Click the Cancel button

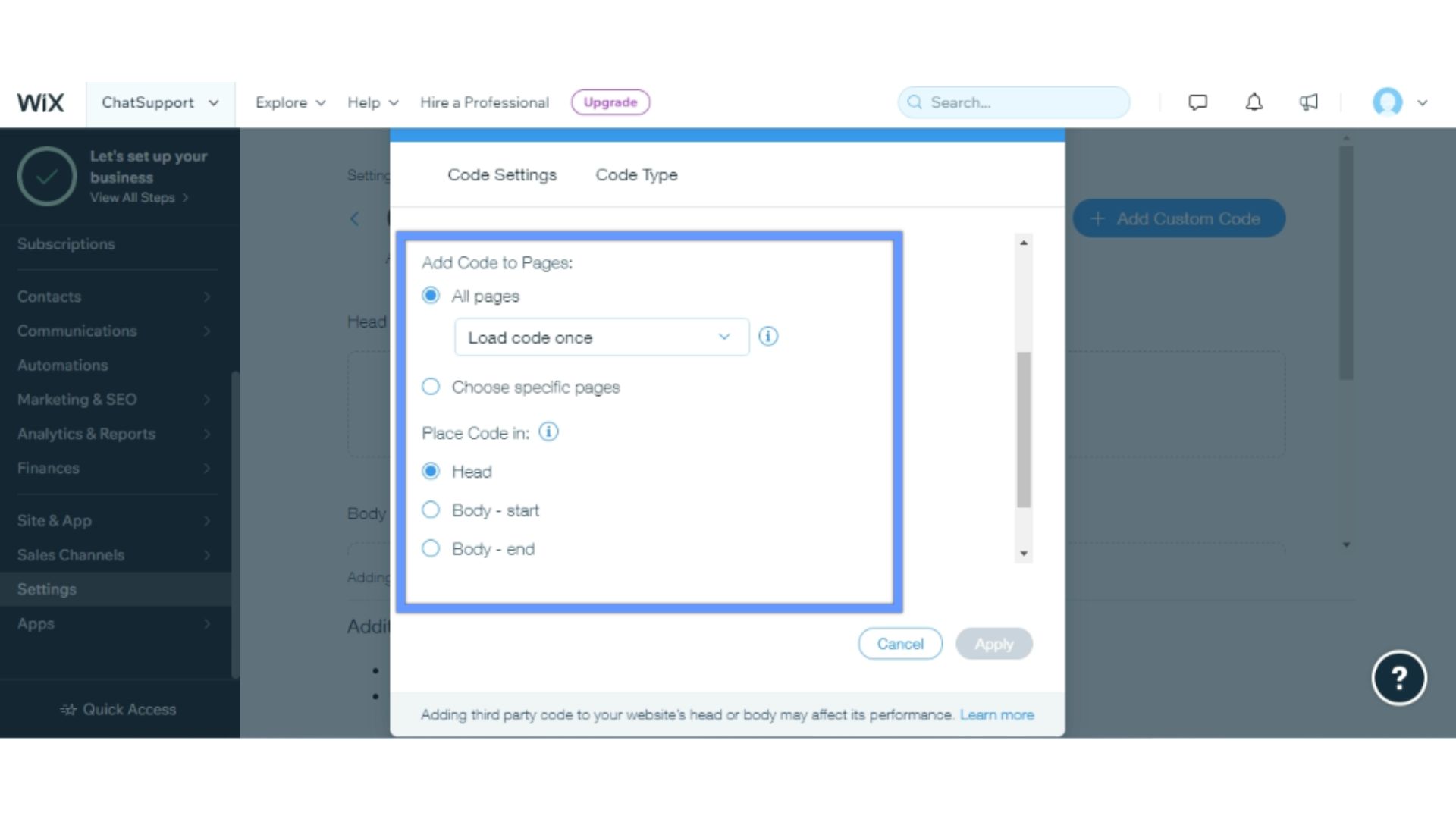(899, 644)
